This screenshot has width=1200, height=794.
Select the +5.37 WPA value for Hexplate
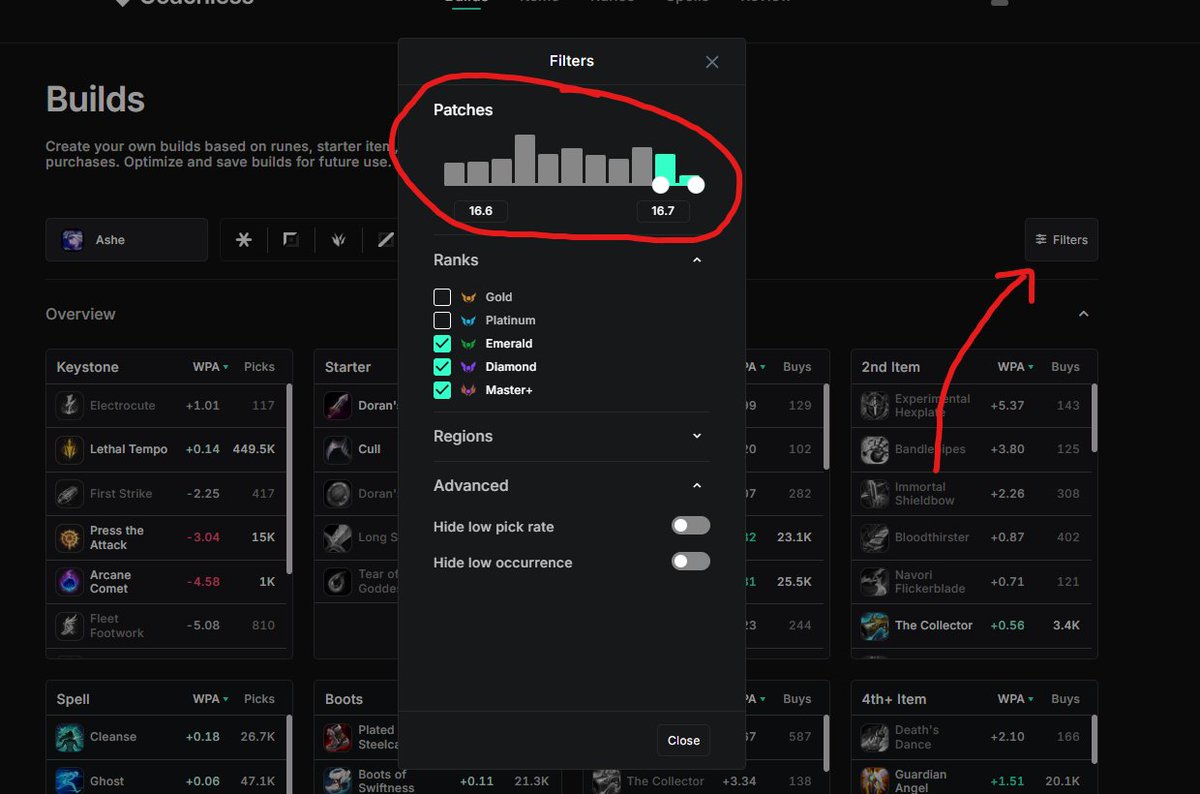click(x=1007, y=405)
